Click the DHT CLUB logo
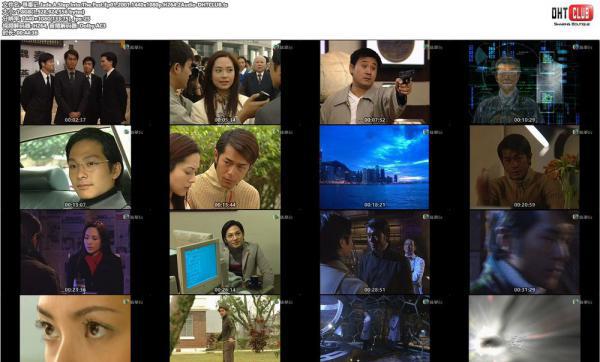The height and width of the screenshot is (362, 600). click(x=572, y=15)
